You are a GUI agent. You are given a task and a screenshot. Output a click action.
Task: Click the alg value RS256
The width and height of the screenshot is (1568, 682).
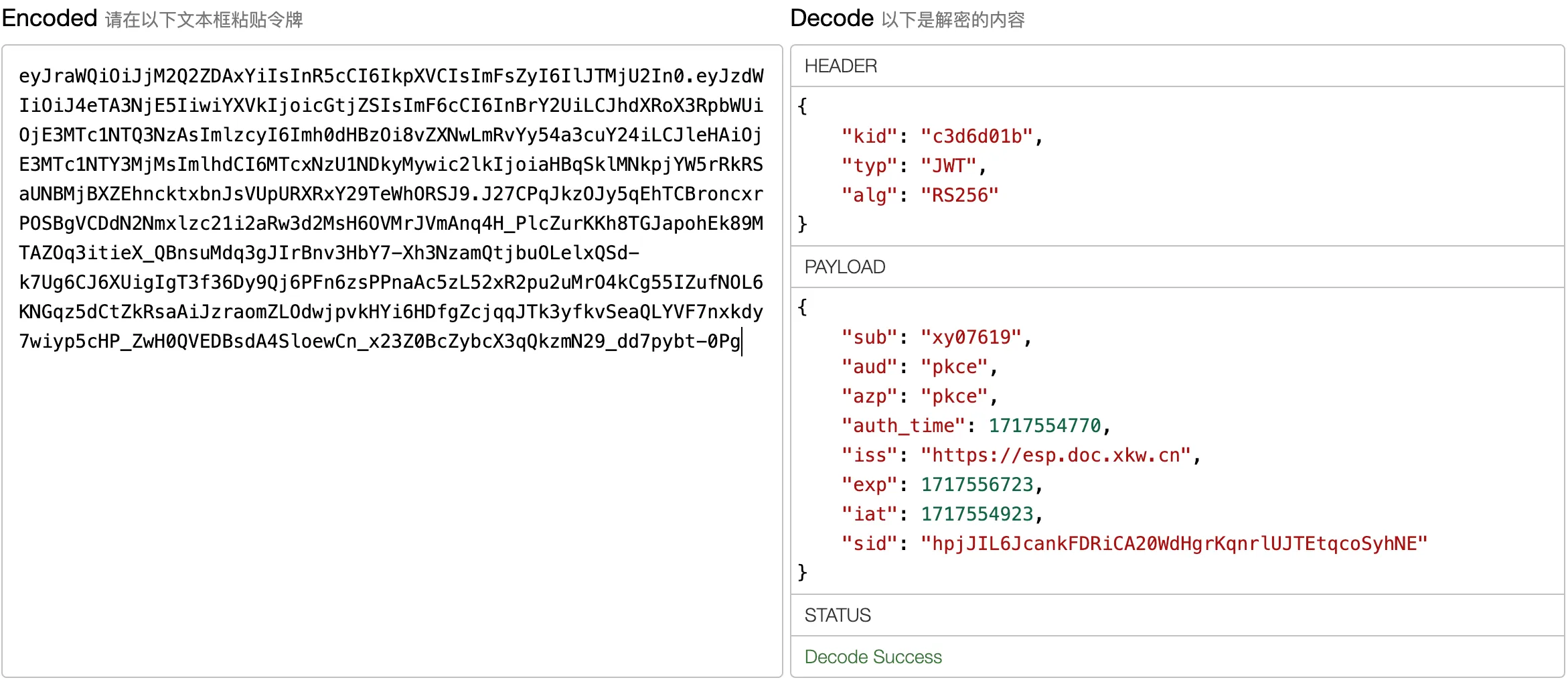[x=959, y=196]
